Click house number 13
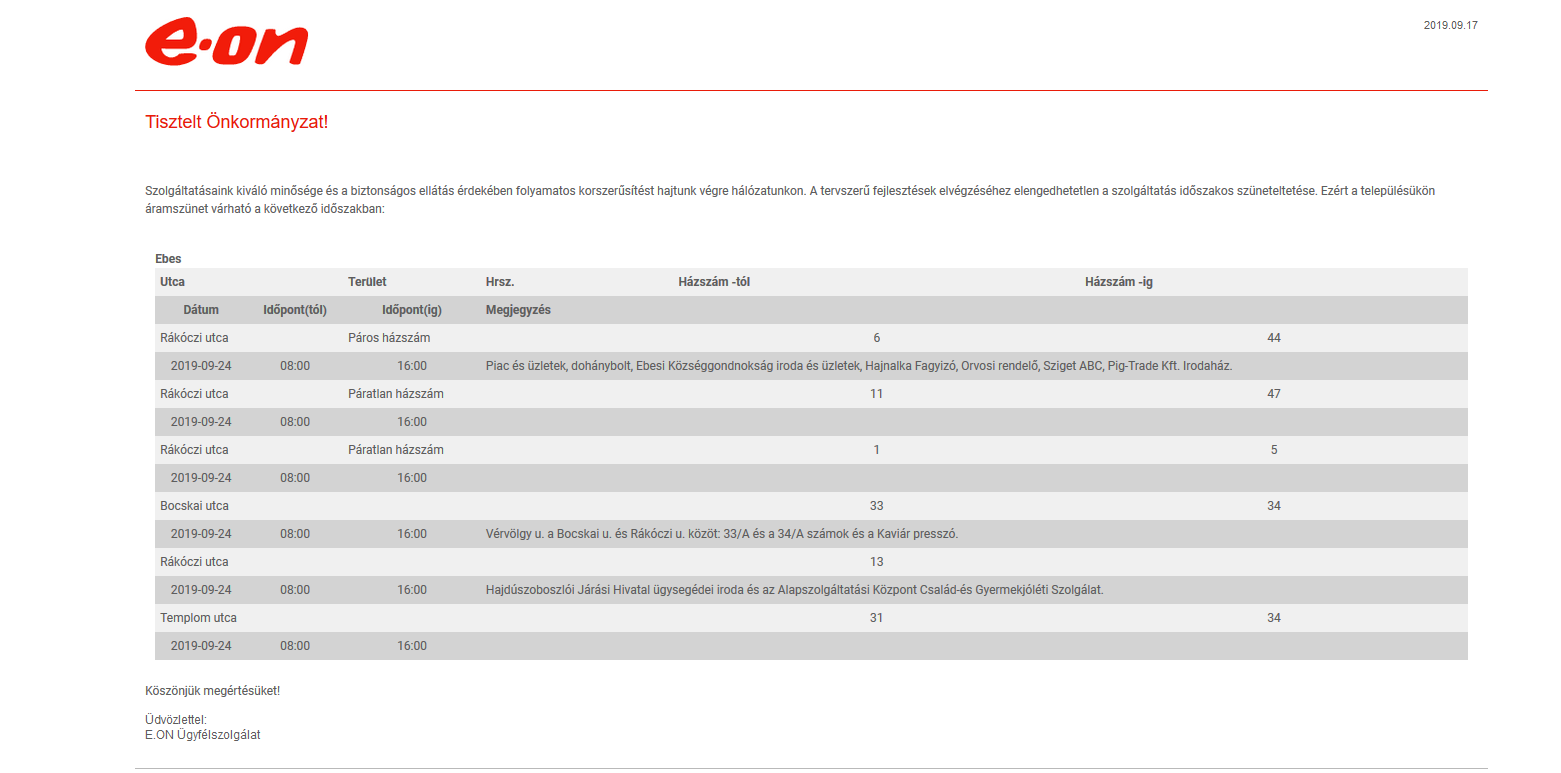The height and width of the screenshot is (773, 1561). tap(877, 562)
